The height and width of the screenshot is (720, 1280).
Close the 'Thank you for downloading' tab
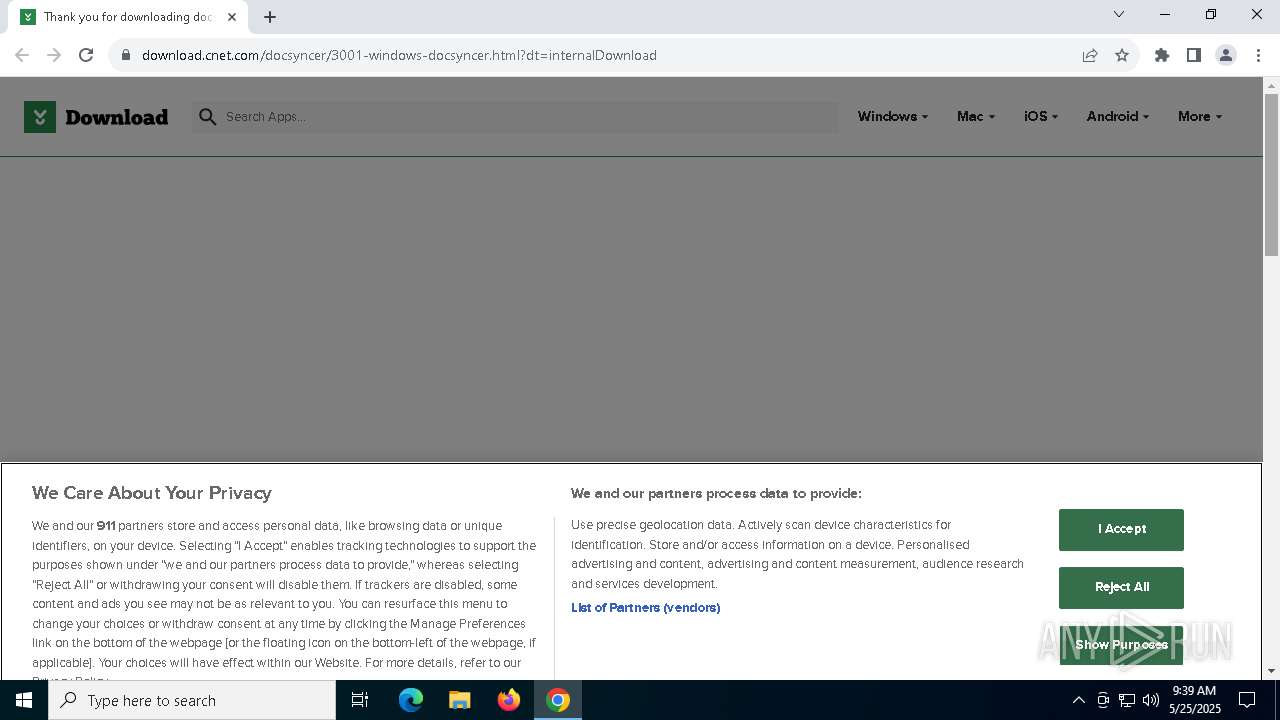click(x=232, y=17)
